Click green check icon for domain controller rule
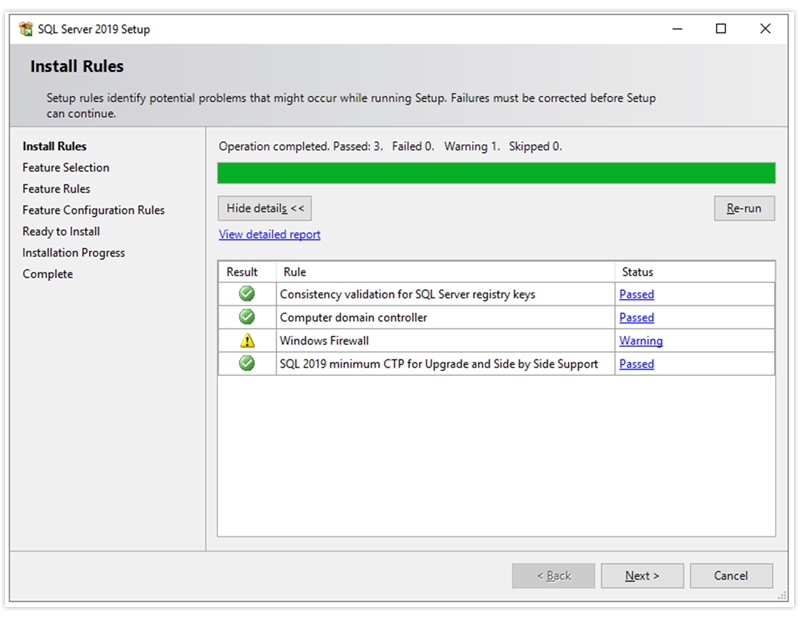800x619 pixels. pyautogui.click(x=247, y=317)
